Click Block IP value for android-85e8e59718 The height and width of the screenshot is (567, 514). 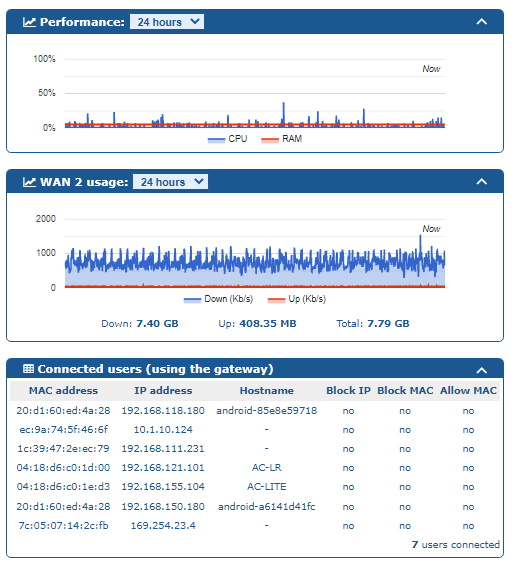348,411
